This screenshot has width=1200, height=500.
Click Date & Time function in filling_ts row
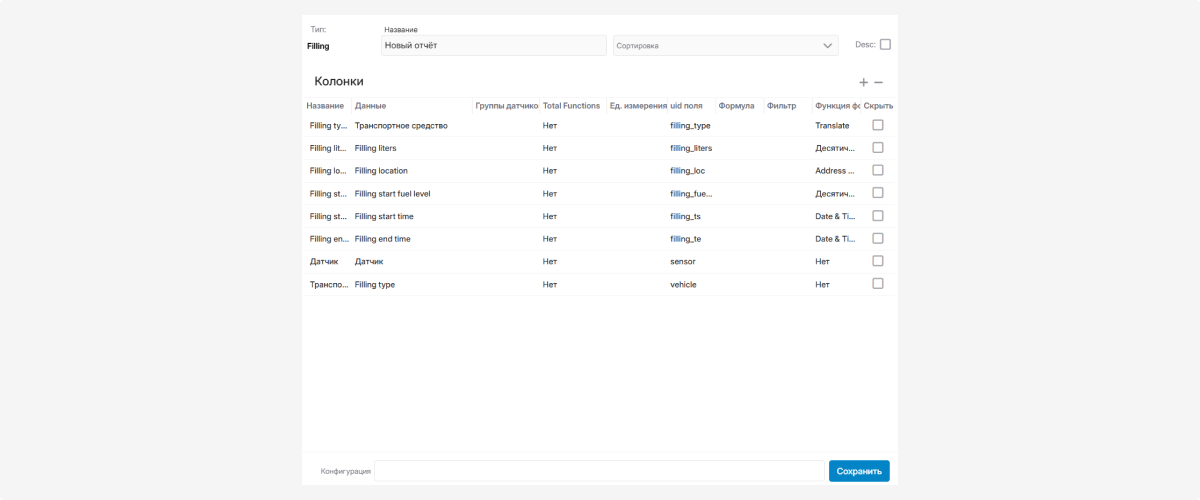[x=835, y=216]
